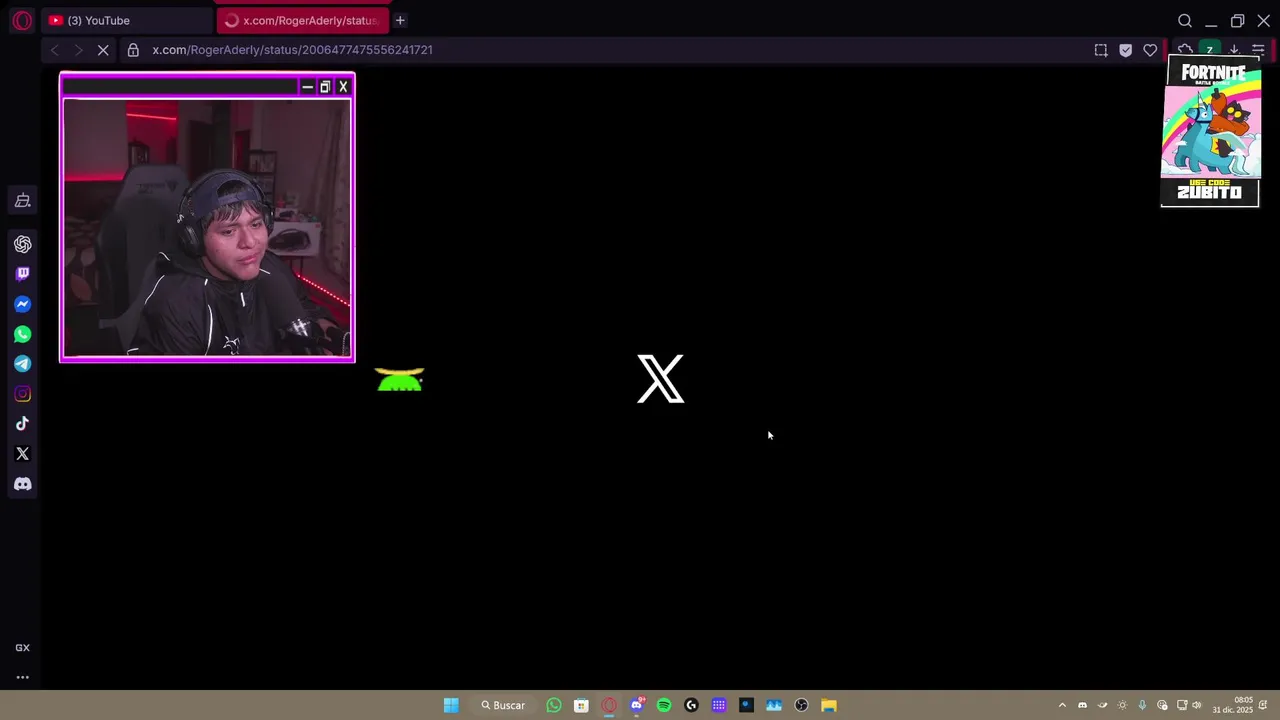Expand hidden system tray icons chevron

[1062, 705]
